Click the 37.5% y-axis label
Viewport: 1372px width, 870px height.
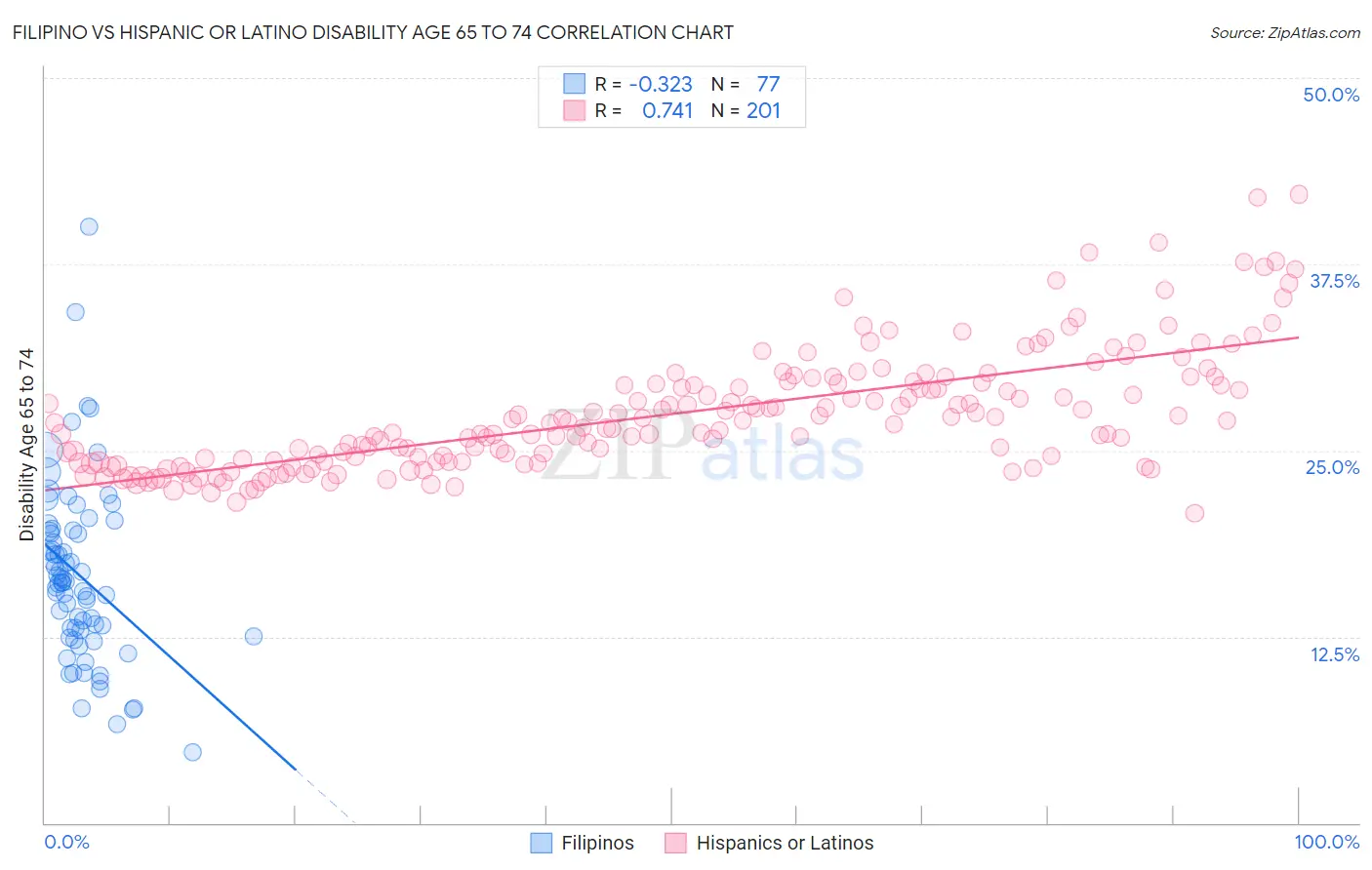click(1334, 281)
